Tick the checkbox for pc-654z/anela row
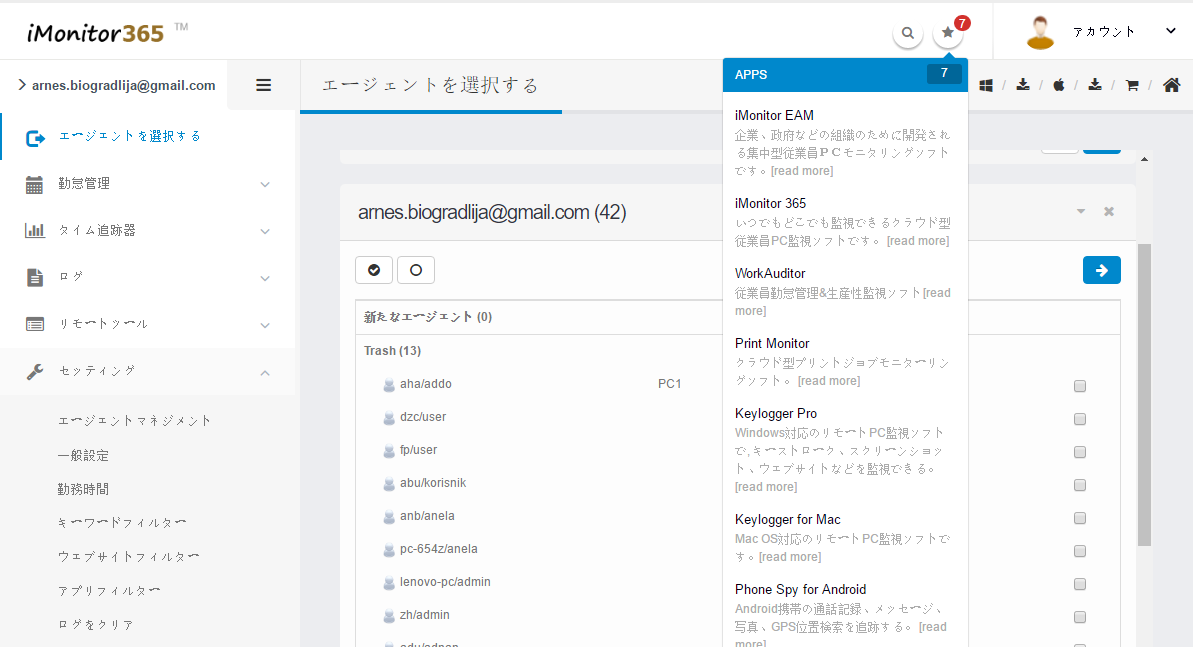Image resolution: width=1193 pixels, height=647 pixels. click(x=1080, y=551)
